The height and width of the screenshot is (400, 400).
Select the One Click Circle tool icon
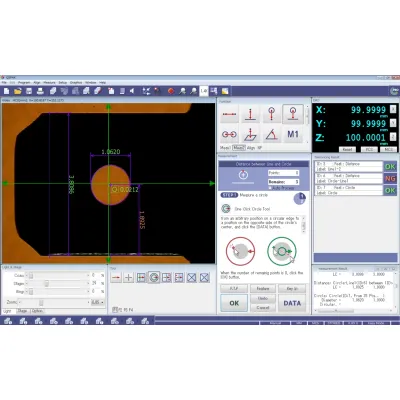pos(154,277)
